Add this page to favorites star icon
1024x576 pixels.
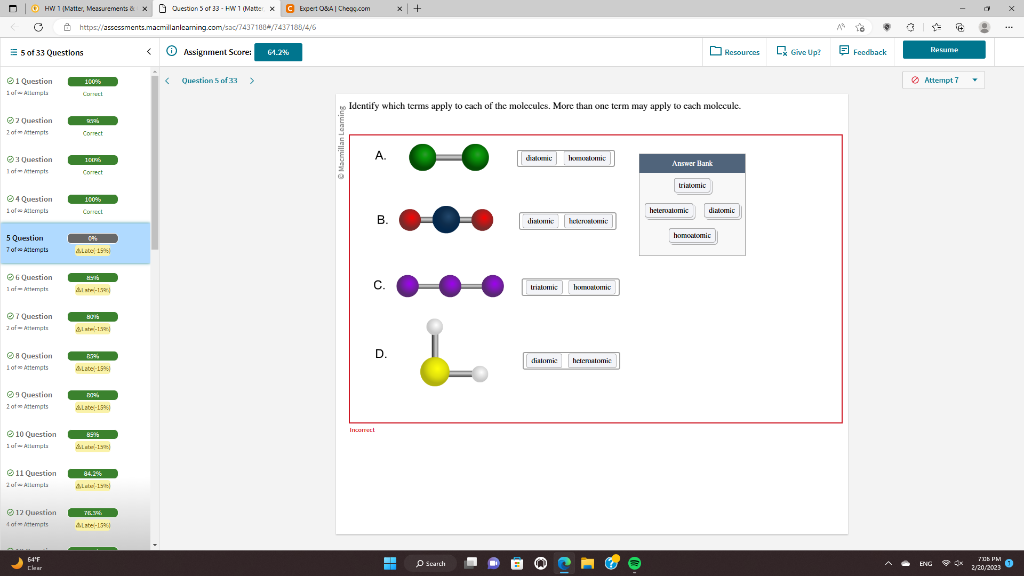(860, 27)
